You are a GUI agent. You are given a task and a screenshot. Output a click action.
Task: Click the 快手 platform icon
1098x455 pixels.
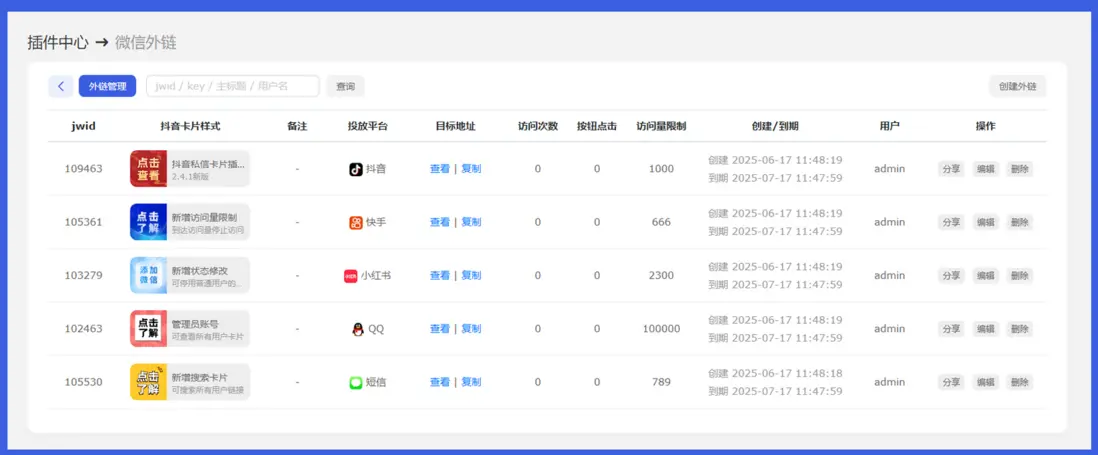tap(356, 222)
